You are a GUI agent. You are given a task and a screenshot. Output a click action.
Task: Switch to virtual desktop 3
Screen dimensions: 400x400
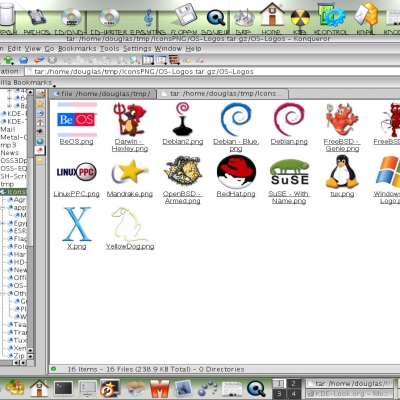click(x=279, y=394)
